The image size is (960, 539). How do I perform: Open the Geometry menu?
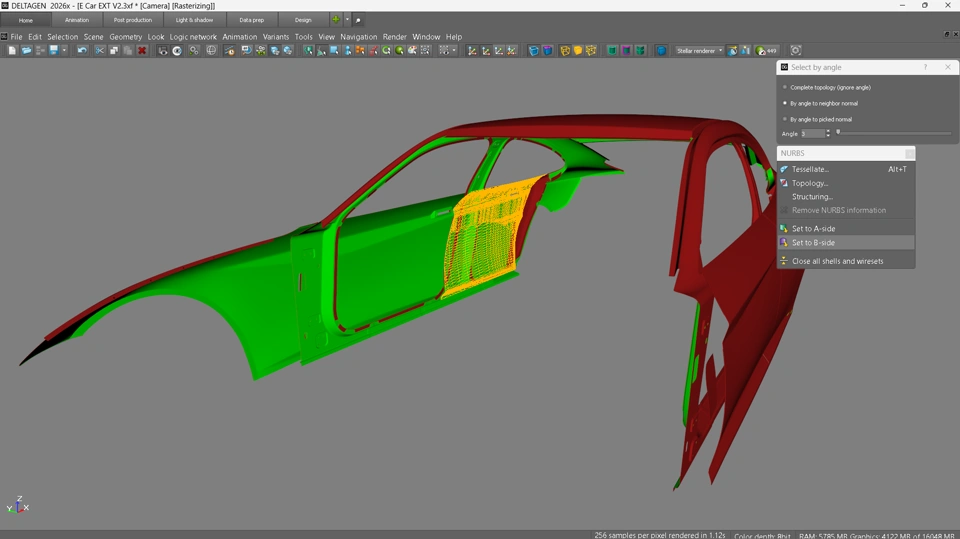[126, 37]
